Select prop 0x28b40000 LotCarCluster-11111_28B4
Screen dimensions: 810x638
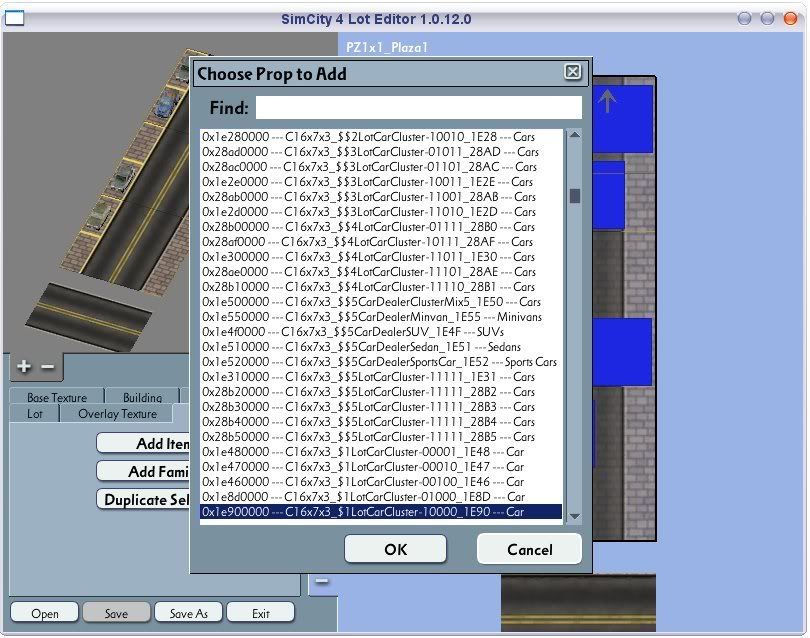(381, 422)
